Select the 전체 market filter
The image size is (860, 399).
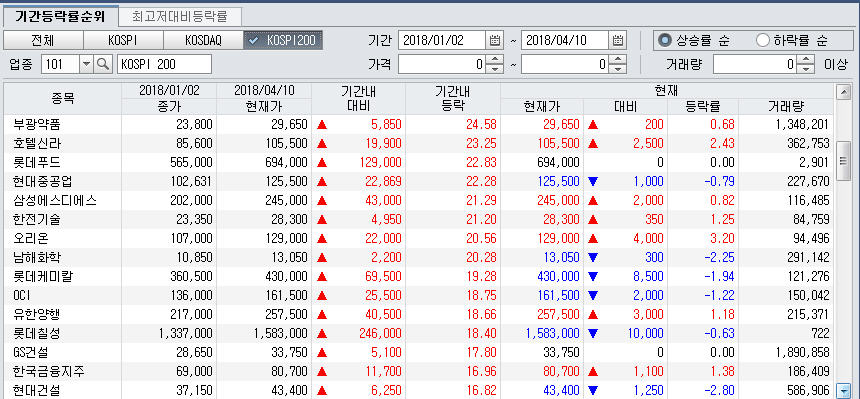tap(43, 40)
